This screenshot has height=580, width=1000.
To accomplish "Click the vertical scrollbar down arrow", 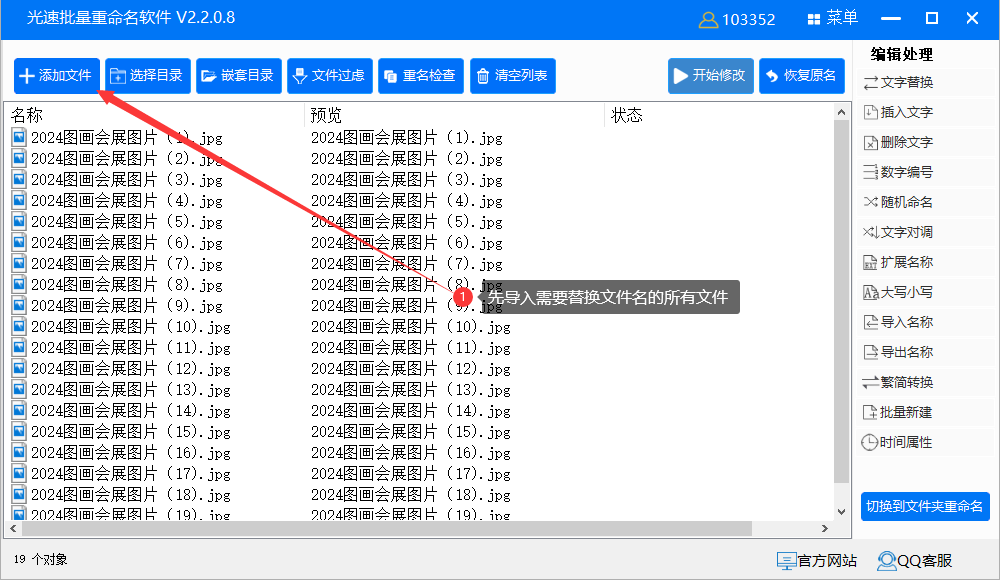I will point(841,512).
